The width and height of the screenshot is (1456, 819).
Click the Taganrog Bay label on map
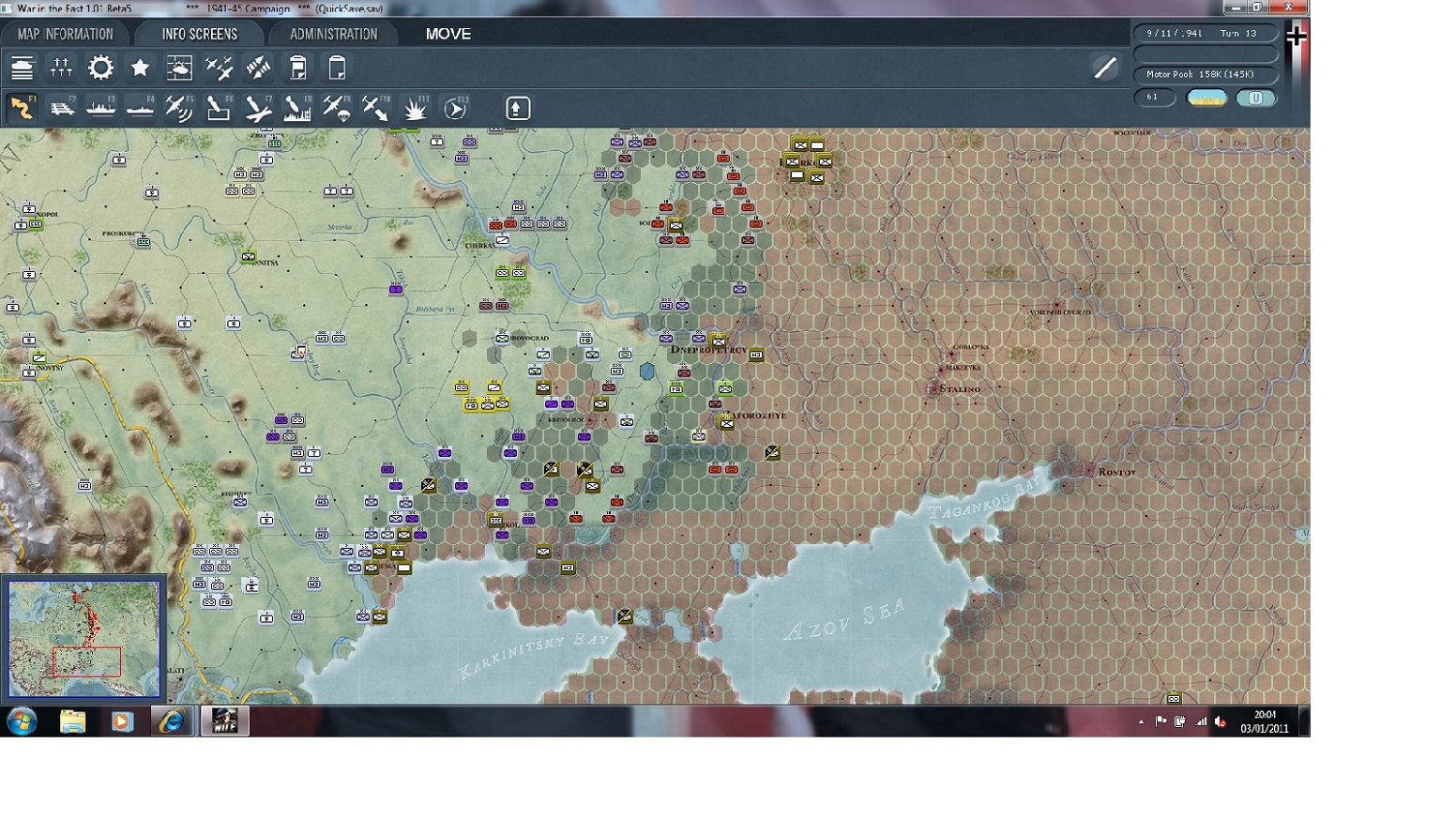click(x=986, y=498)
